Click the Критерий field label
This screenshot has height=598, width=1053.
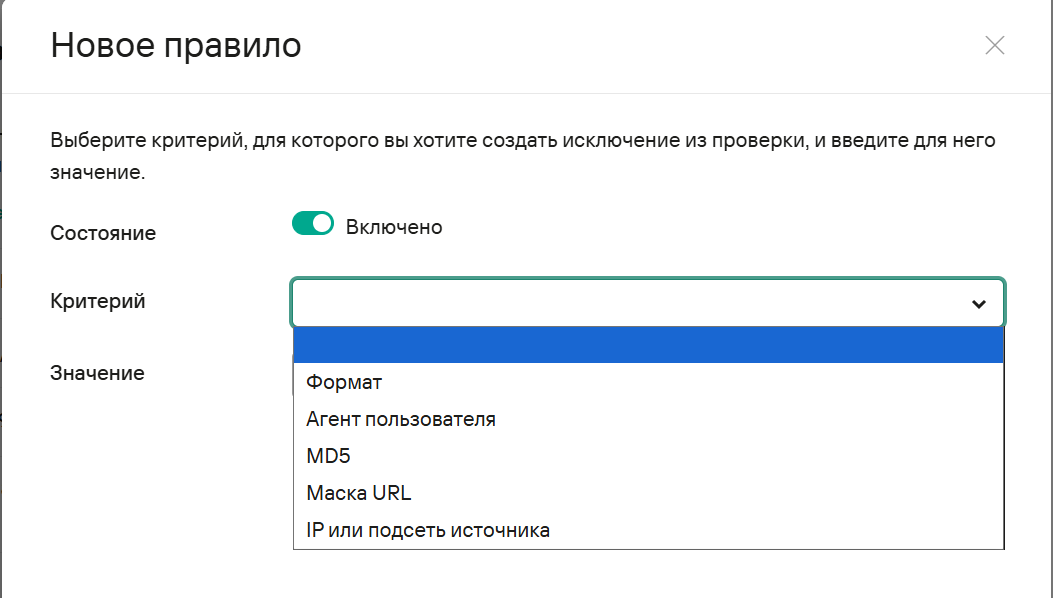[98, 301]
